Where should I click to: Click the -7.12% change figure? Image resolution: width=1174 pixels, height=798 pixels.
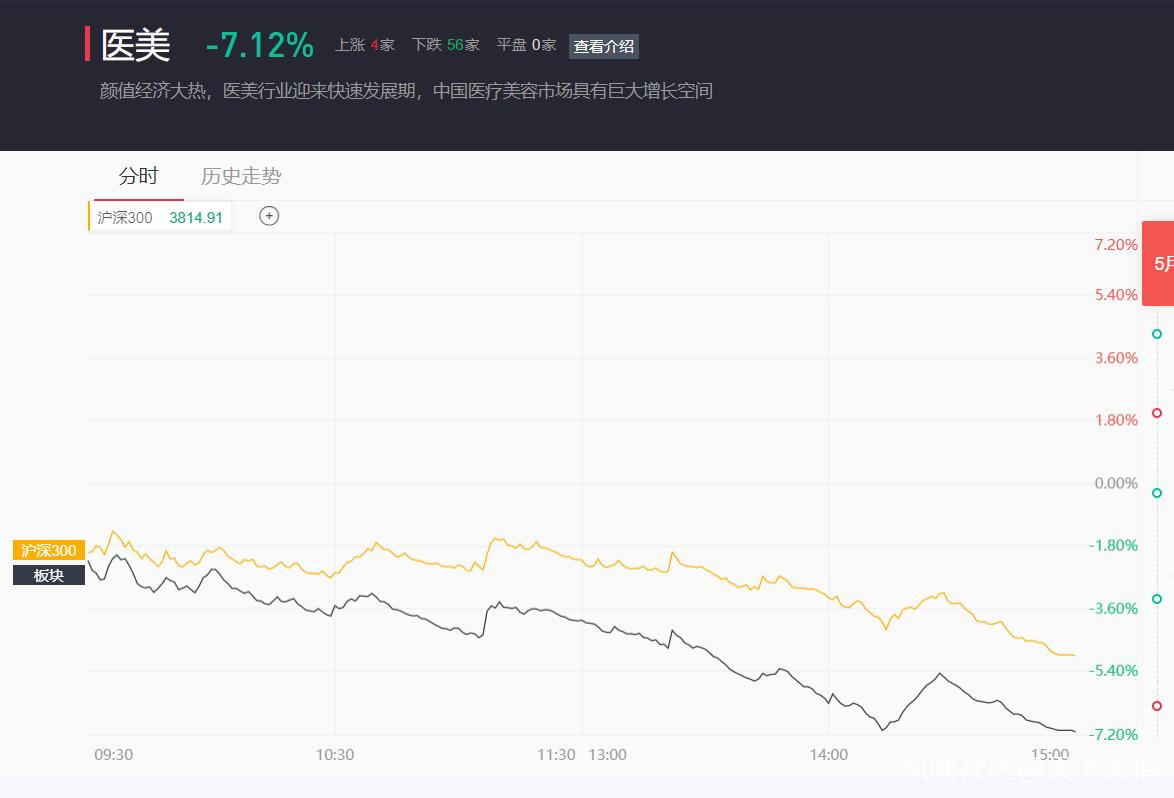(260, 45)
